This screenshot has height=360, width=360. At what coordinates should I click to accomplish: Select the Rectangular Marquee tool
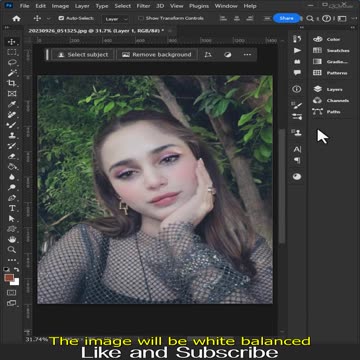(x=12, y=52)
